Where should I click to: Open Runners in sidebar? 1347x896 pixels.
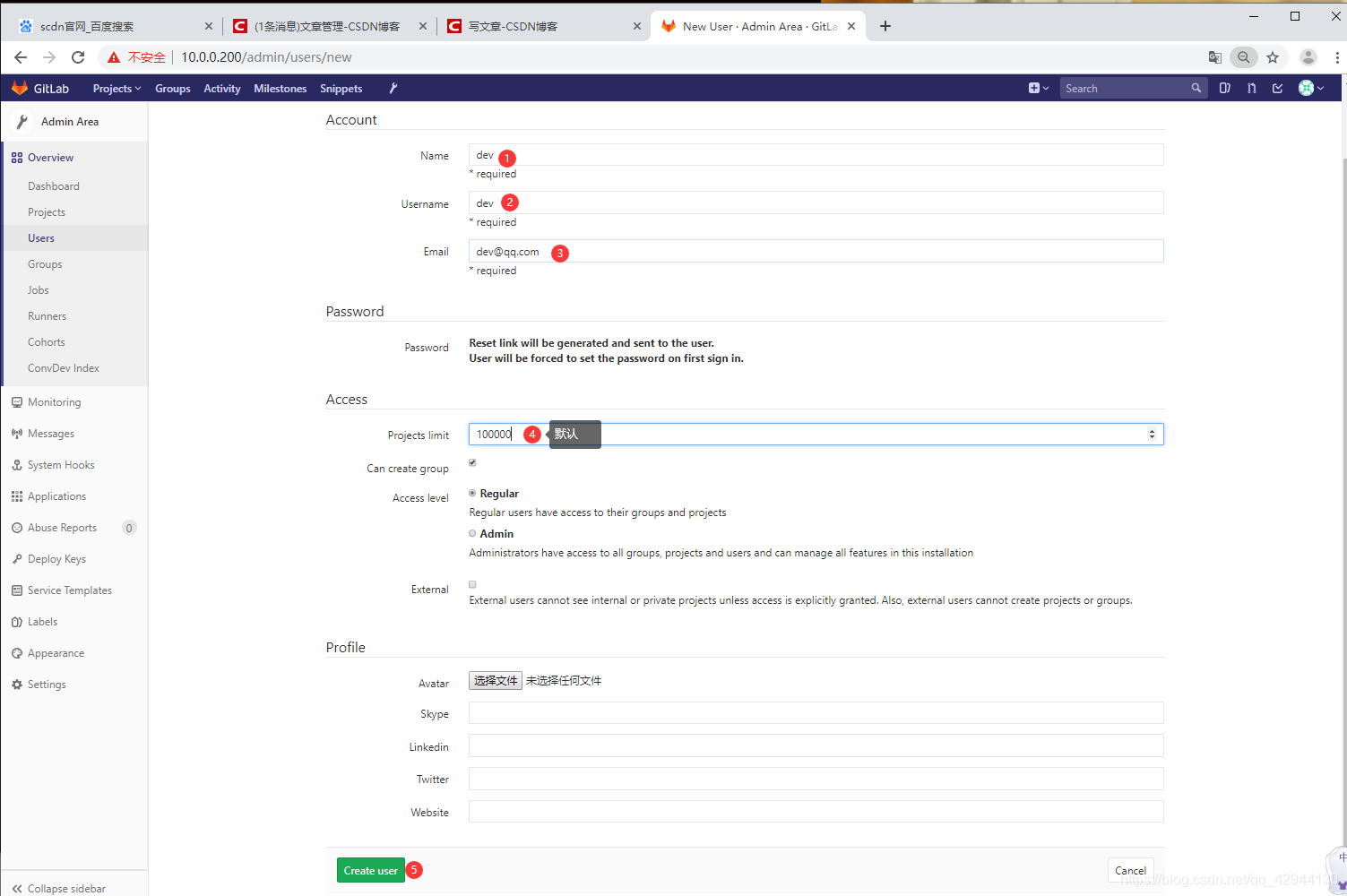[47, 316]
